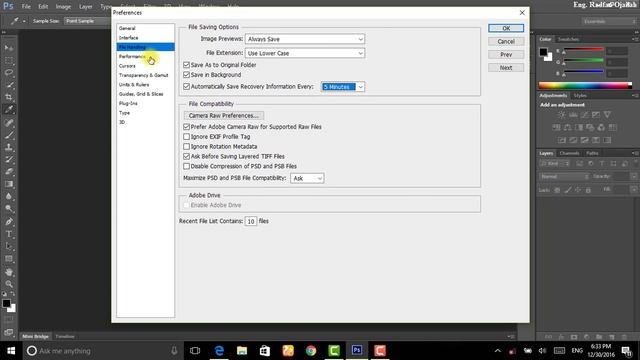
Task: Add a Vibrance adjustment
Action: [x=607, y=115]
